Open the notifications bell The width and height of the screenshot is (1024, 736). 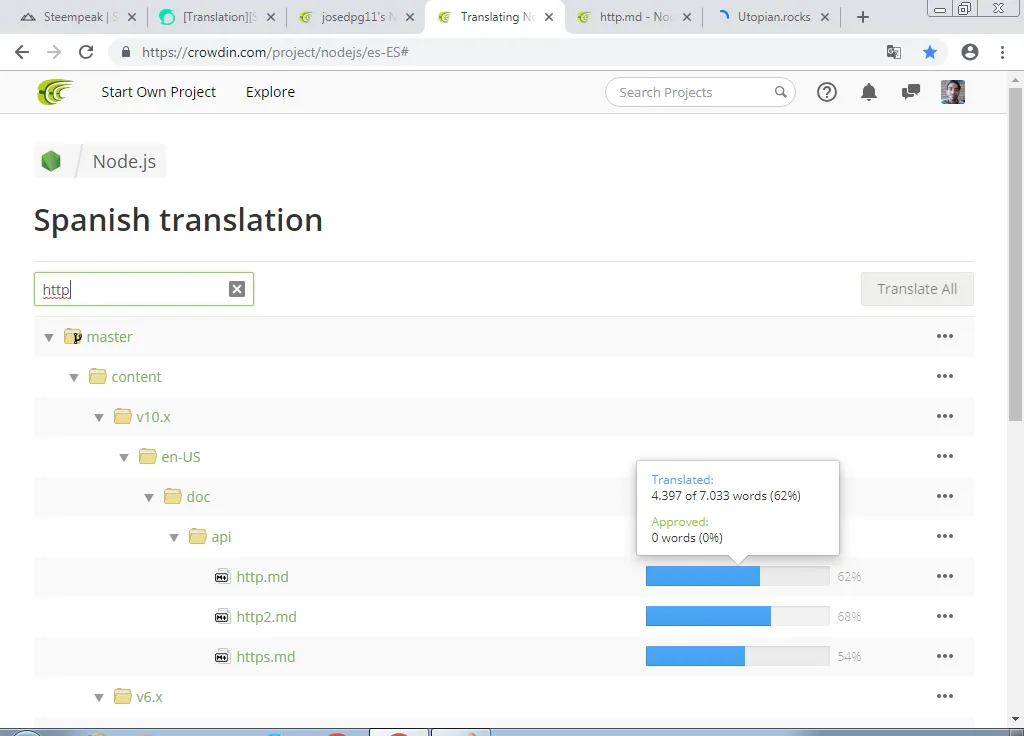869,92
